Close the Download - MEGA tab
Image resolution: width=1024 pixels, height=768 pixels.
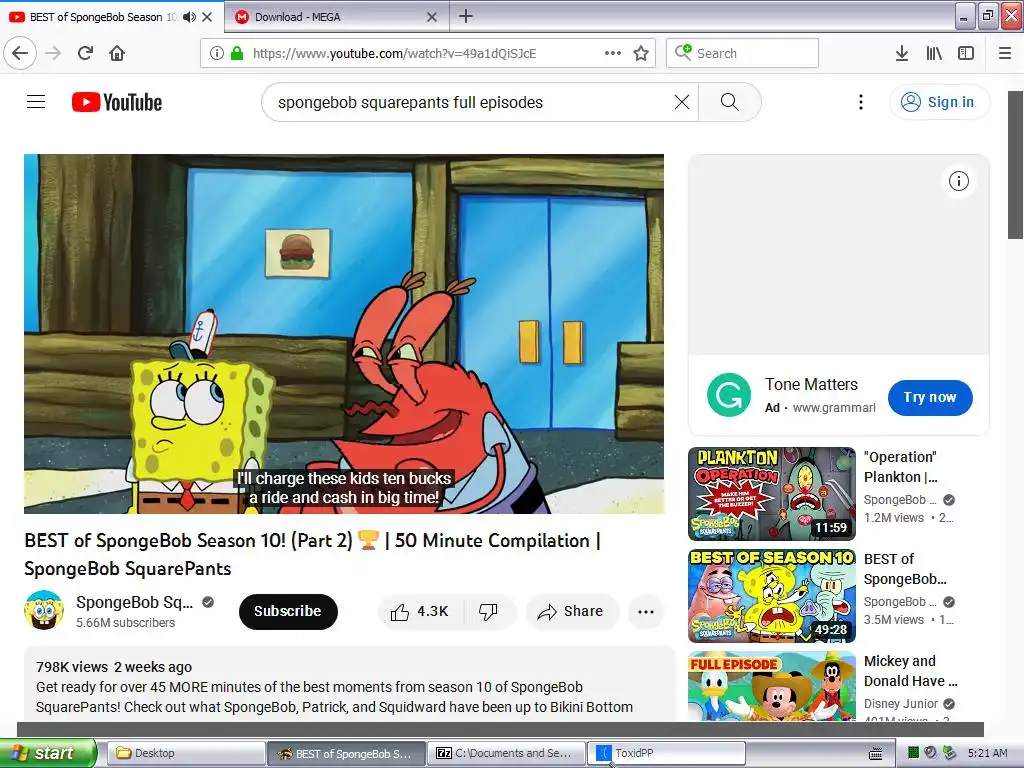click(x=432, y=17)
